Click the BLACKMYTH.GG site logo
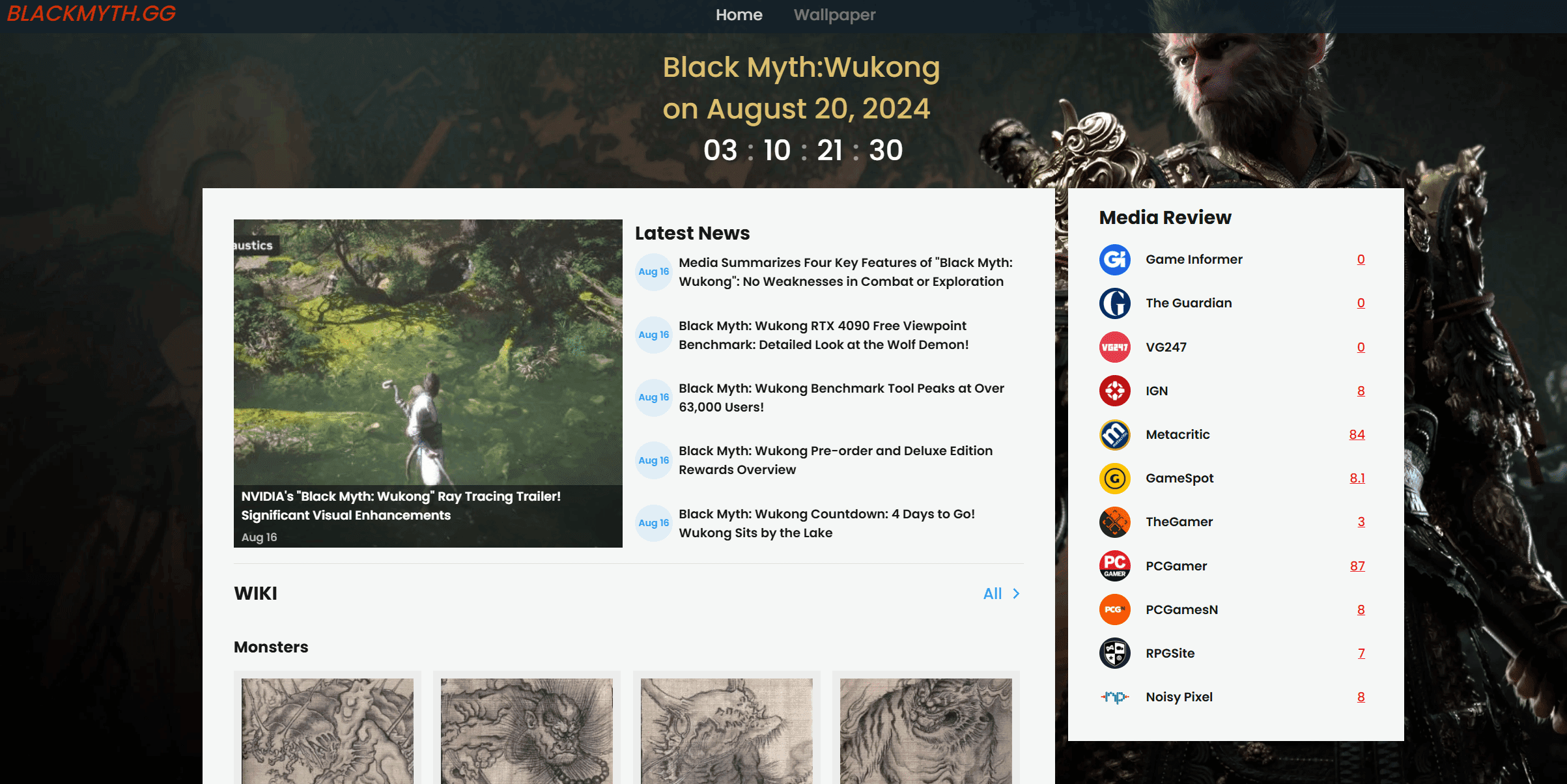Viewport: 1567px width, 784px height. pyautogui.click(x=91, y=14)
